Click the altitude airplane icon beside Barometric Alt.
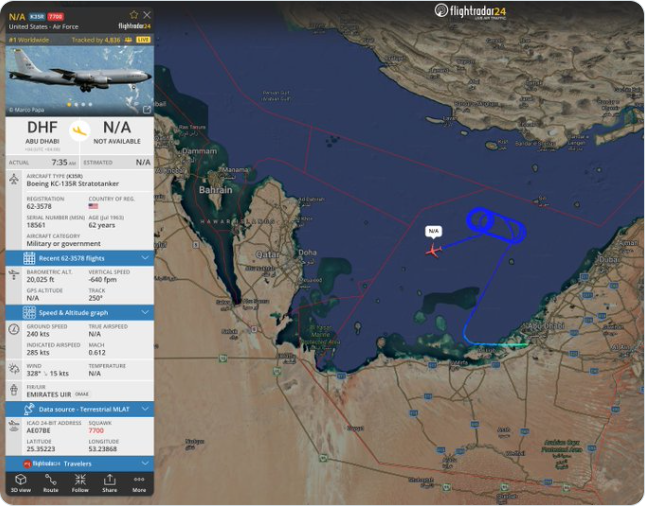This screenshot has width=648, height=511. tap(14, 275)
